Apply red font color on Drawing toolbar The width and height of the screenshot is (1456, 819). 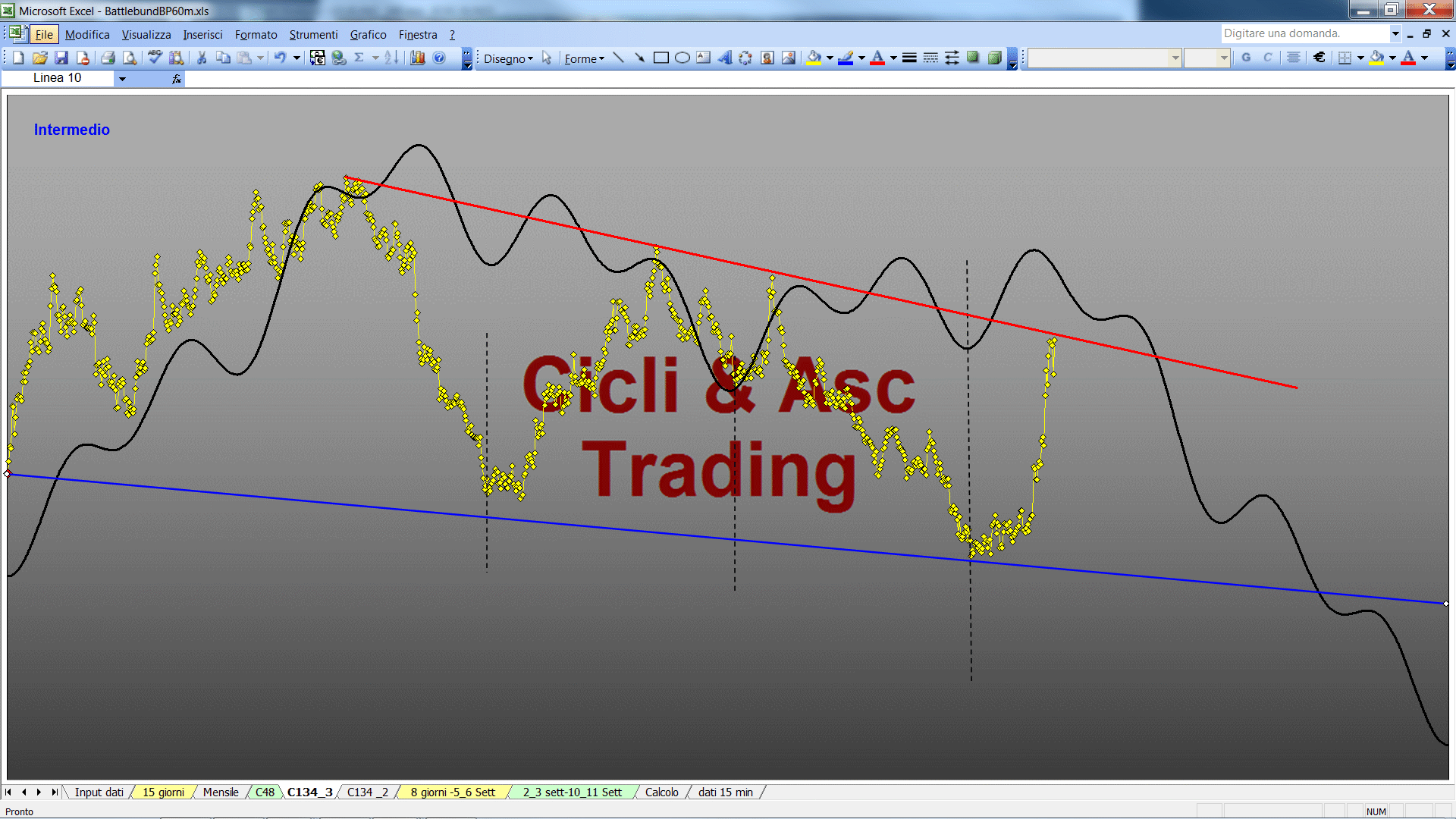click(x=877, y=58)
